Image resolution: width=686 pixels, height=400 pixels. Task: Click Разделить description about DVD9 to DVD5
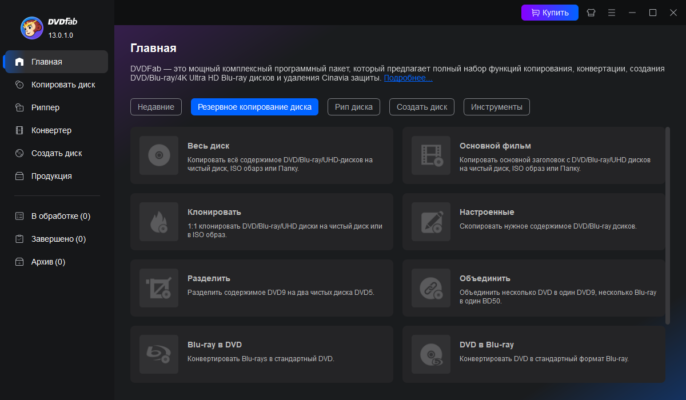pos(280,292)
